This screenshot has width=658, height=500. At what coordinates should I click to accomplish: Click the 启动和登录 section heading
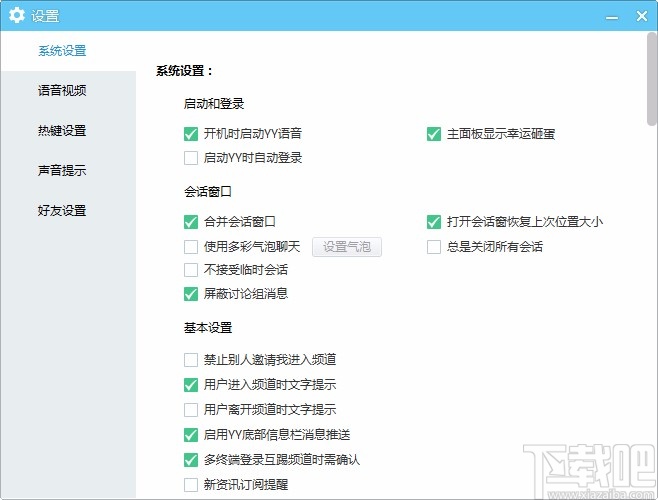pyautogui.click(x=214, y=104)
